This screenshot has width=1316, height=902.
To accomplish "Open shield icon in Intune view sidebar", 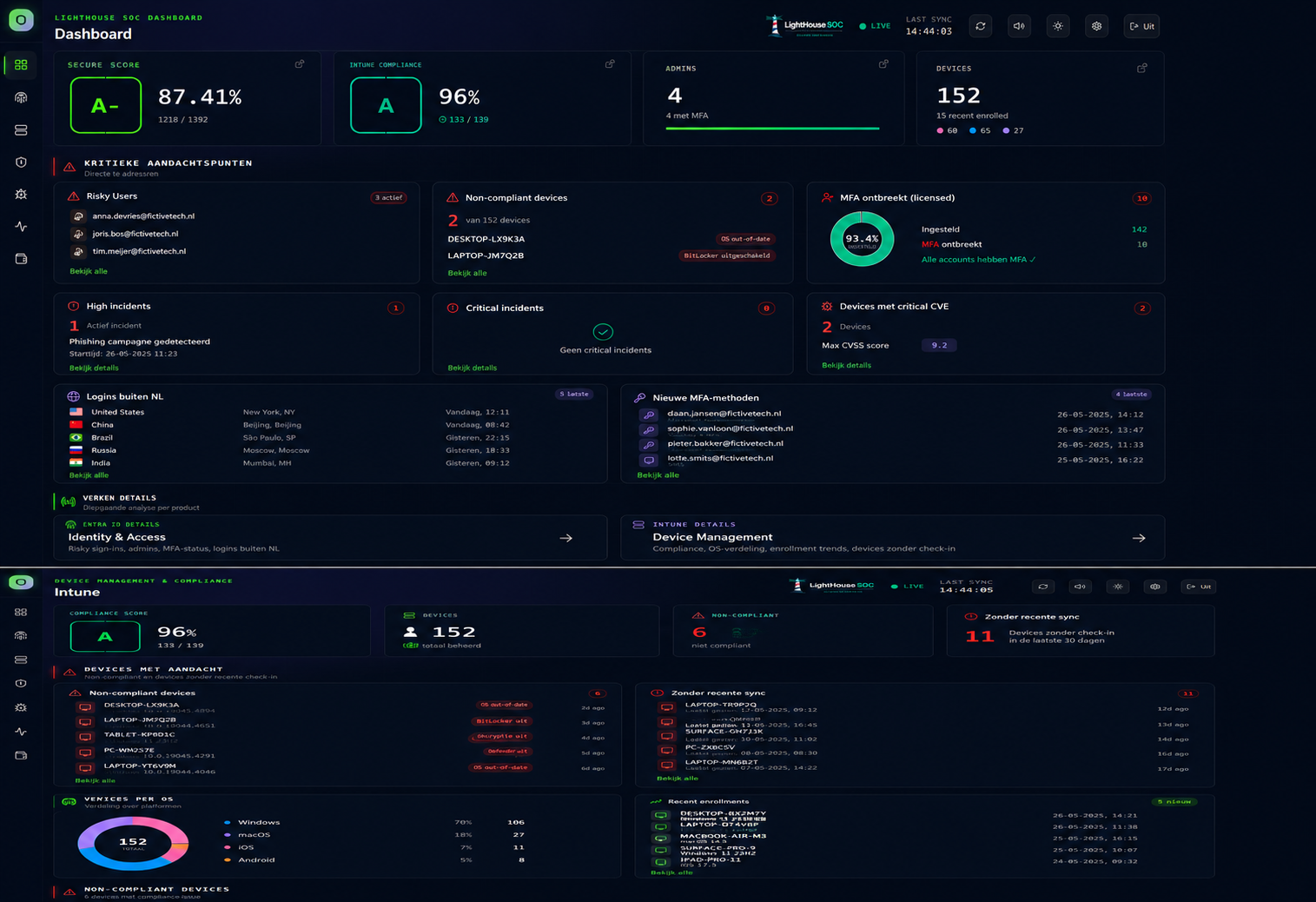I will click(21, 683).
